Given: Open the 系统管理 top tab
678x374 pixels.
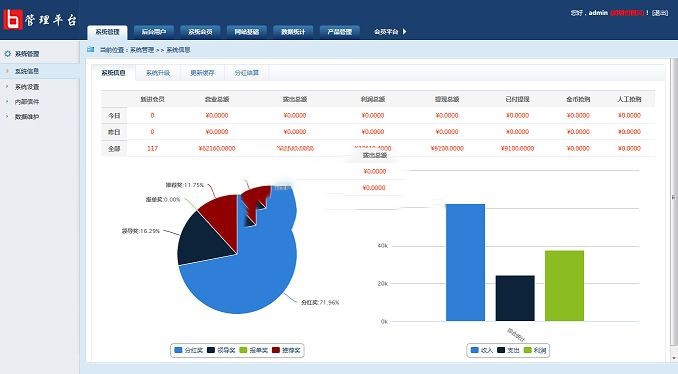Looking at the screenshot, I should coord(107,32).
